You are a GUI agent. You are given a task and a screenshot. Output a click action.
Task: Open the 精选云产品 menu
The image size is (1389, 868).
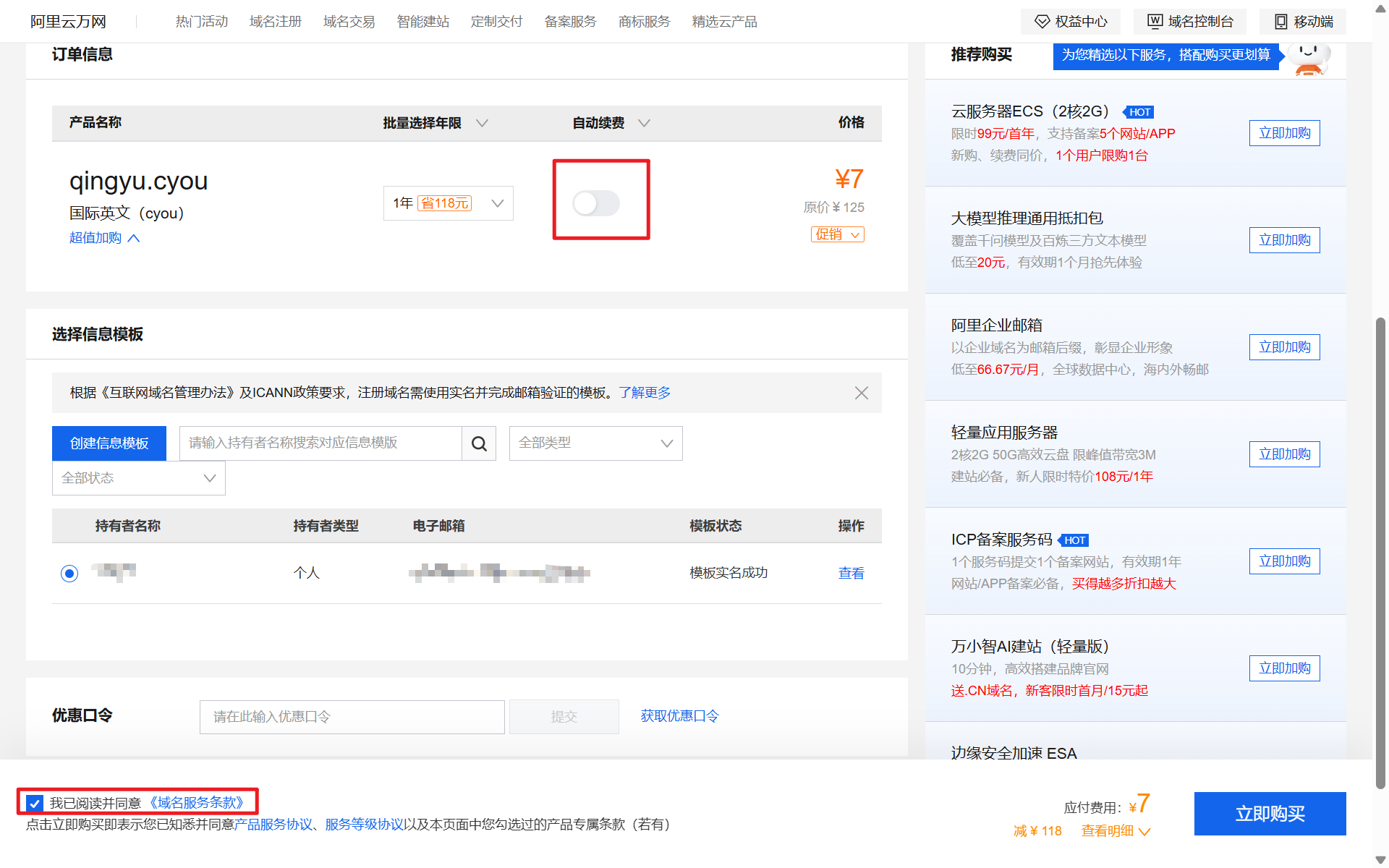pos(725,22)
